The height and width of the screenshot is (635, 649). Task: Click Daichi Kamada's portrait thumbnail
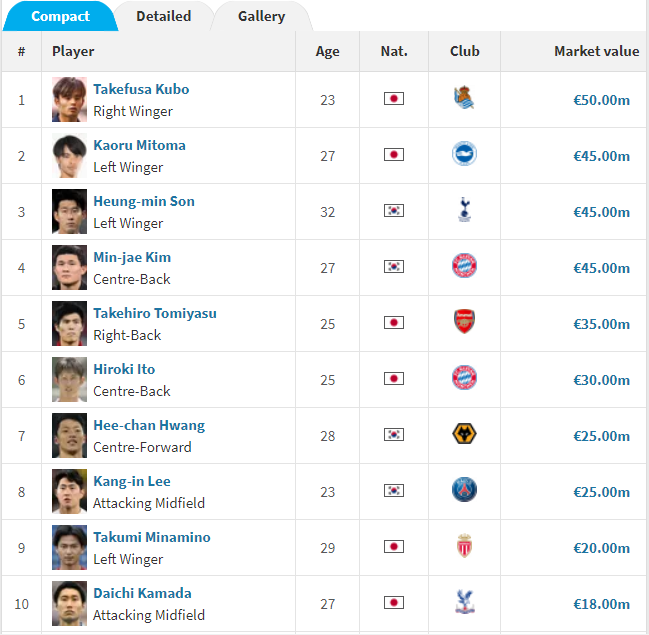point(69,604)
